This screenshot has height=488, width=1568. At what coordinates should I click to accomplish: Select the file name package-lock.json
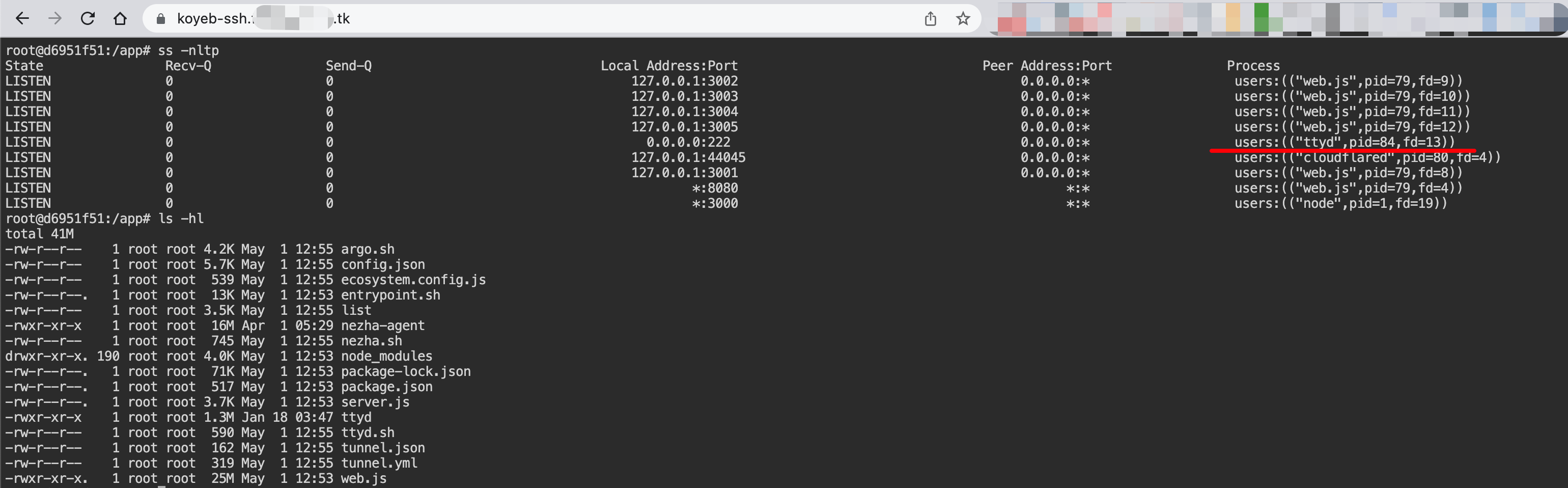point(405,371)
